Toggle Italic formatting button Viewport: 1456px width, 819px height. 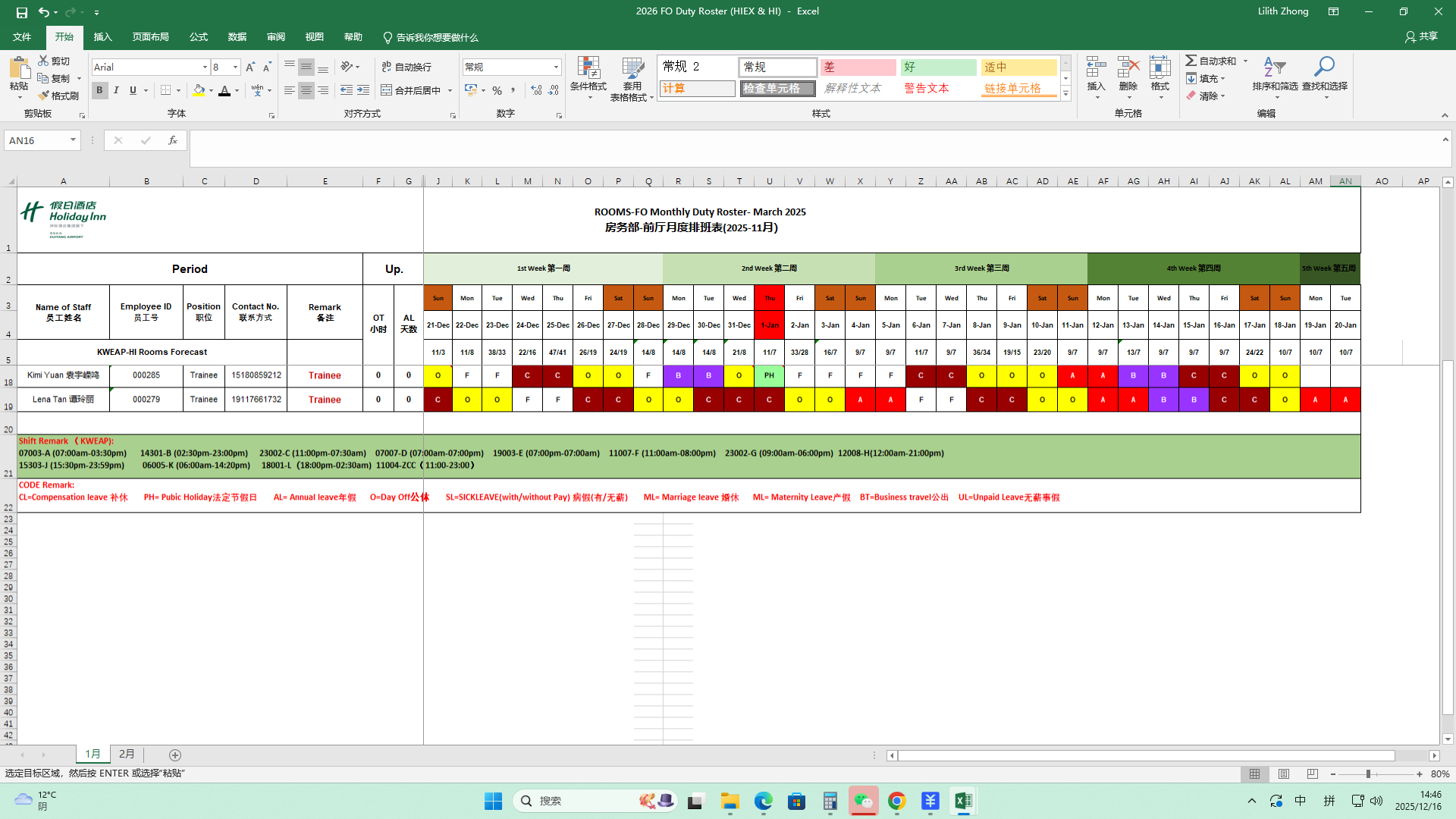116,90
